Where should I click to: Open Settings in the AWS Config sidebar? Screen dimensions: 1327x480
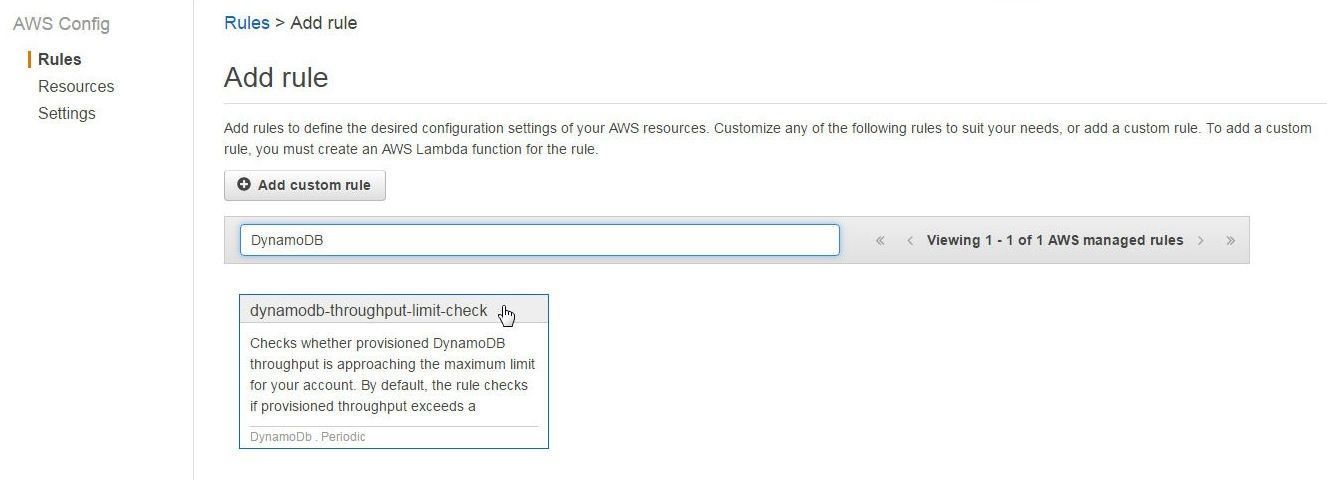coord(67,113)
